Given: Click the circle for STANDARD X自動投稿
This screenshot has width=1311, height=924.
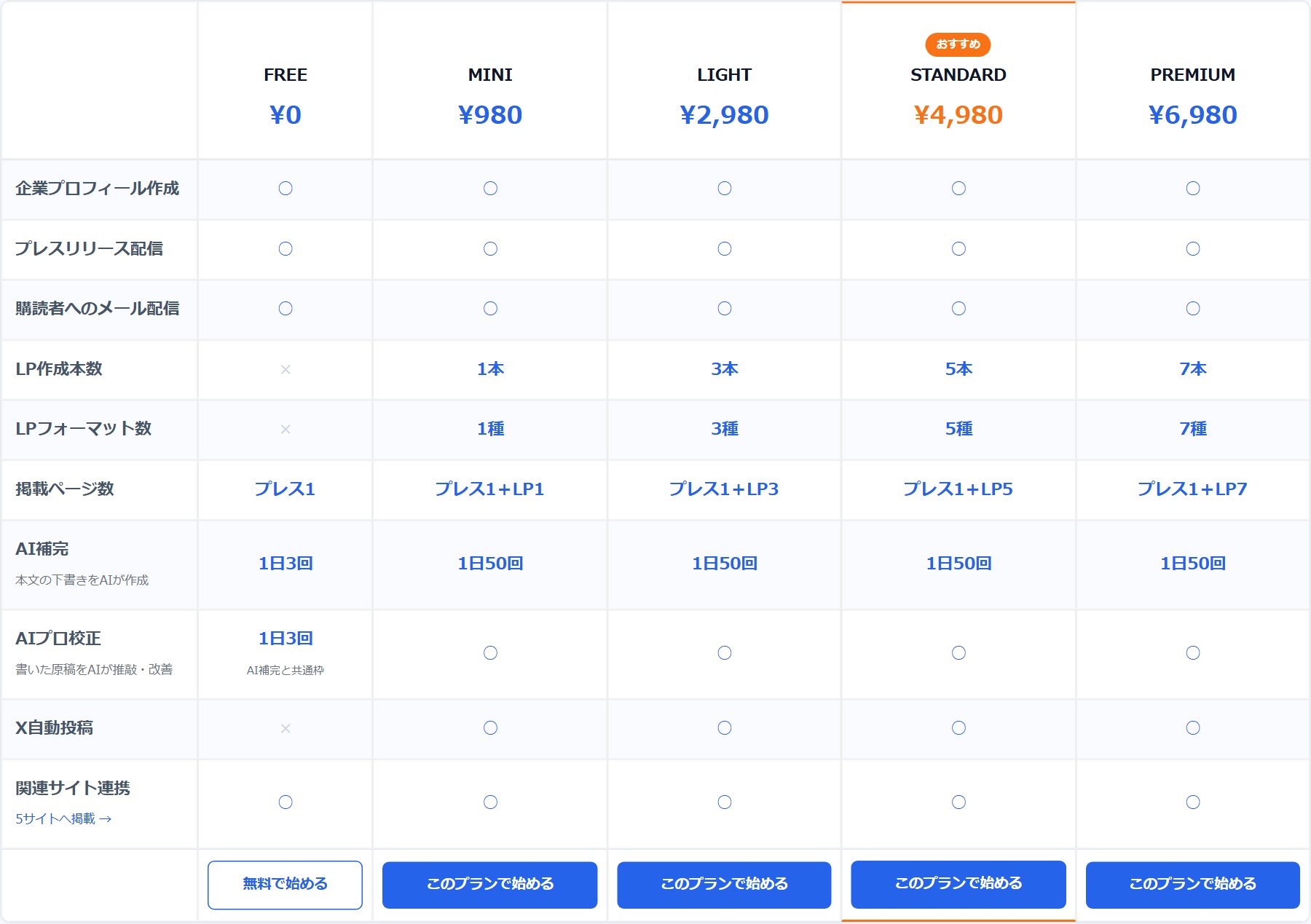Looking at the screenshot, I should [x=958, y=728].
